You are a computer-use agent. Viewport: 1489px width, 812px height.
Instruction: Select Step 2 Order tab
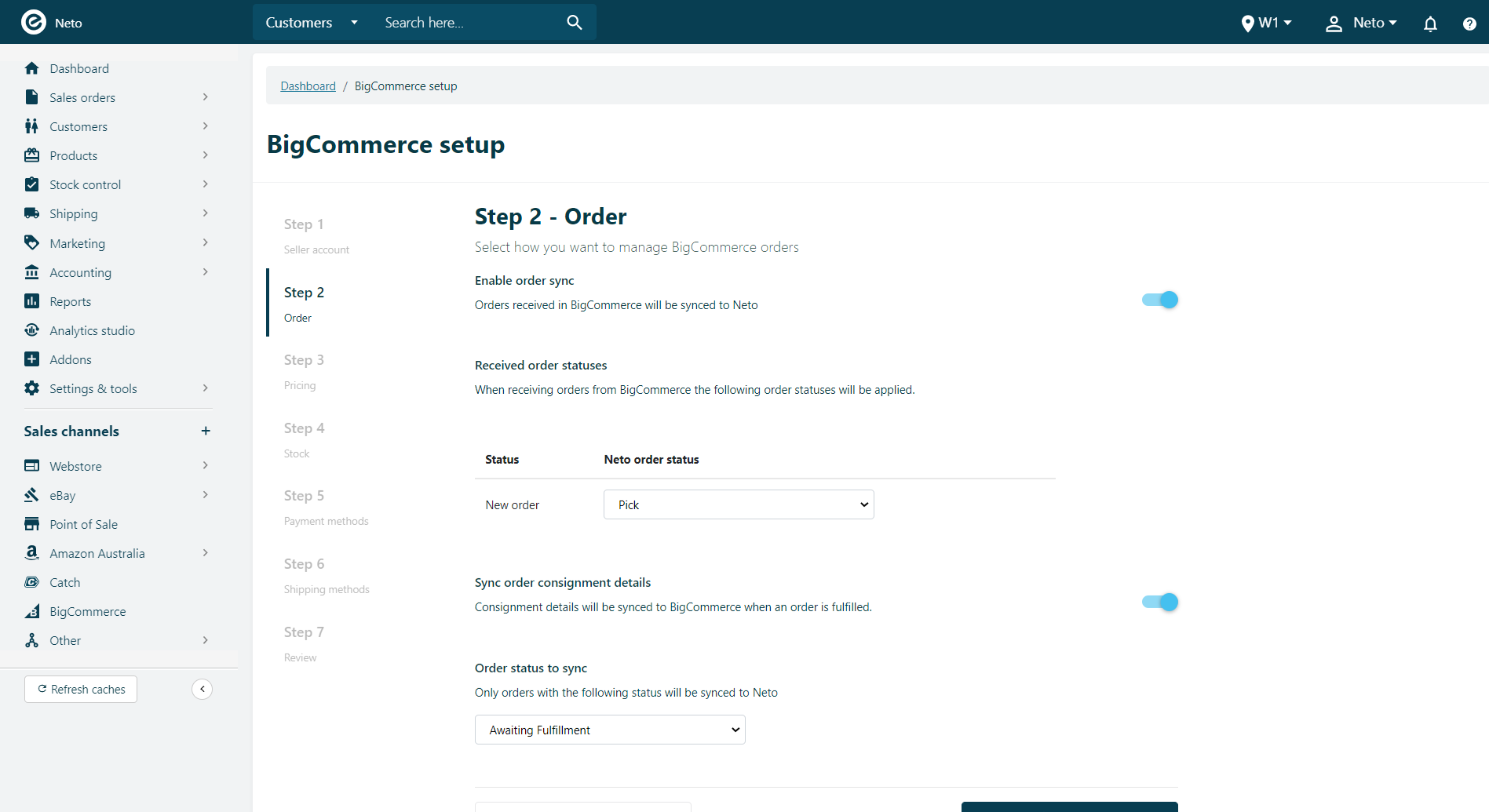(x=304, y=304)
